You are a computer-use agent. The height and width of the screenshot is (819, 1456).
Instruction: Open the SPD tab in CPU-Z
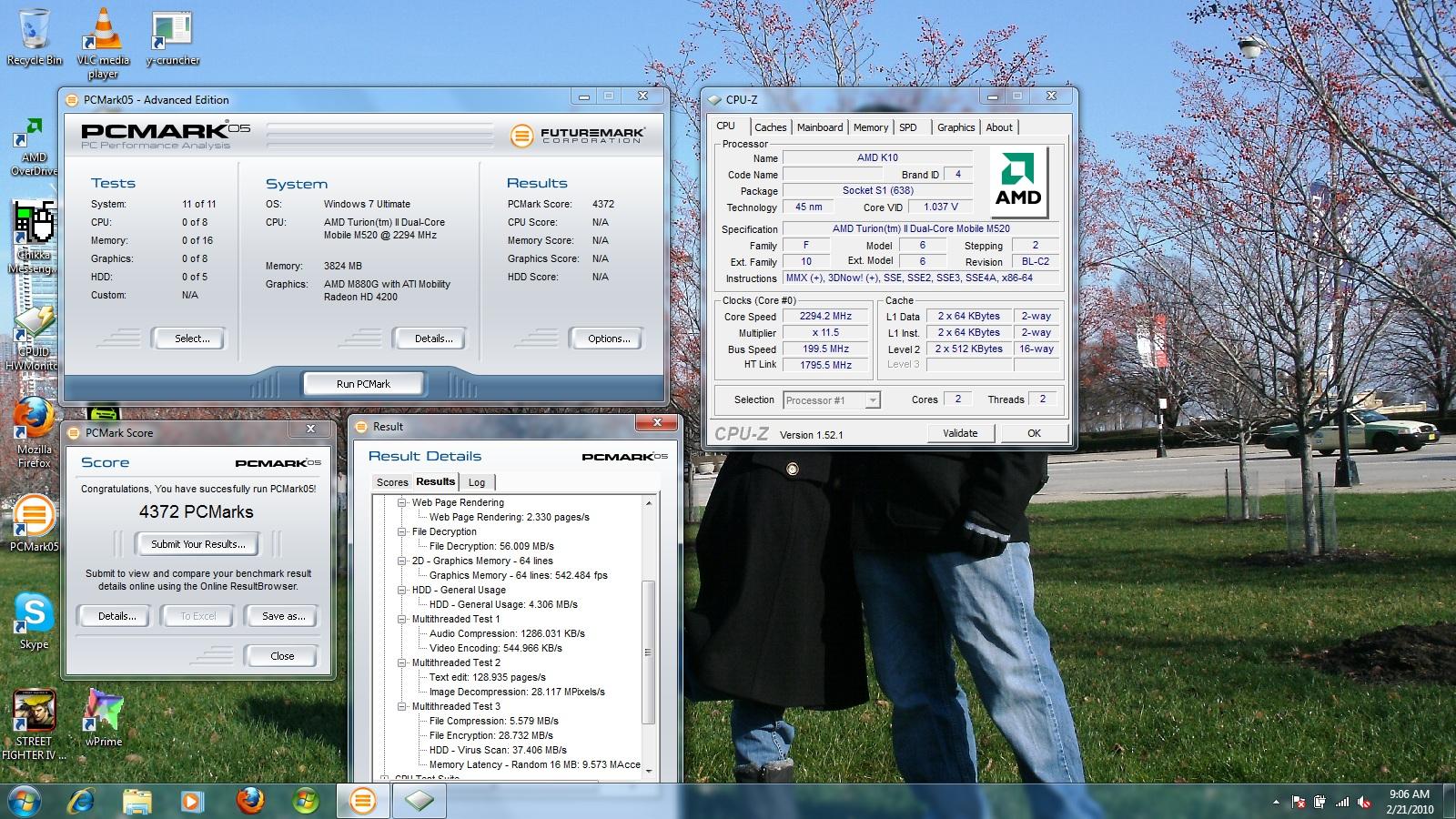pos(908,127)
